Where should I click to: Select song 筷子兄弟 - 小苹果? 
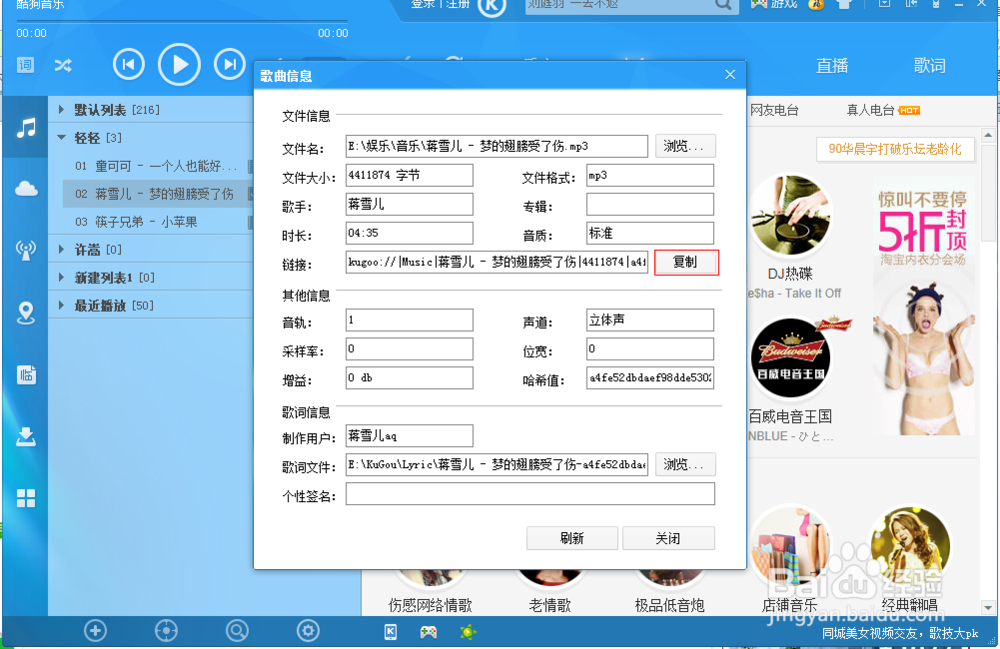coord(158,222)
